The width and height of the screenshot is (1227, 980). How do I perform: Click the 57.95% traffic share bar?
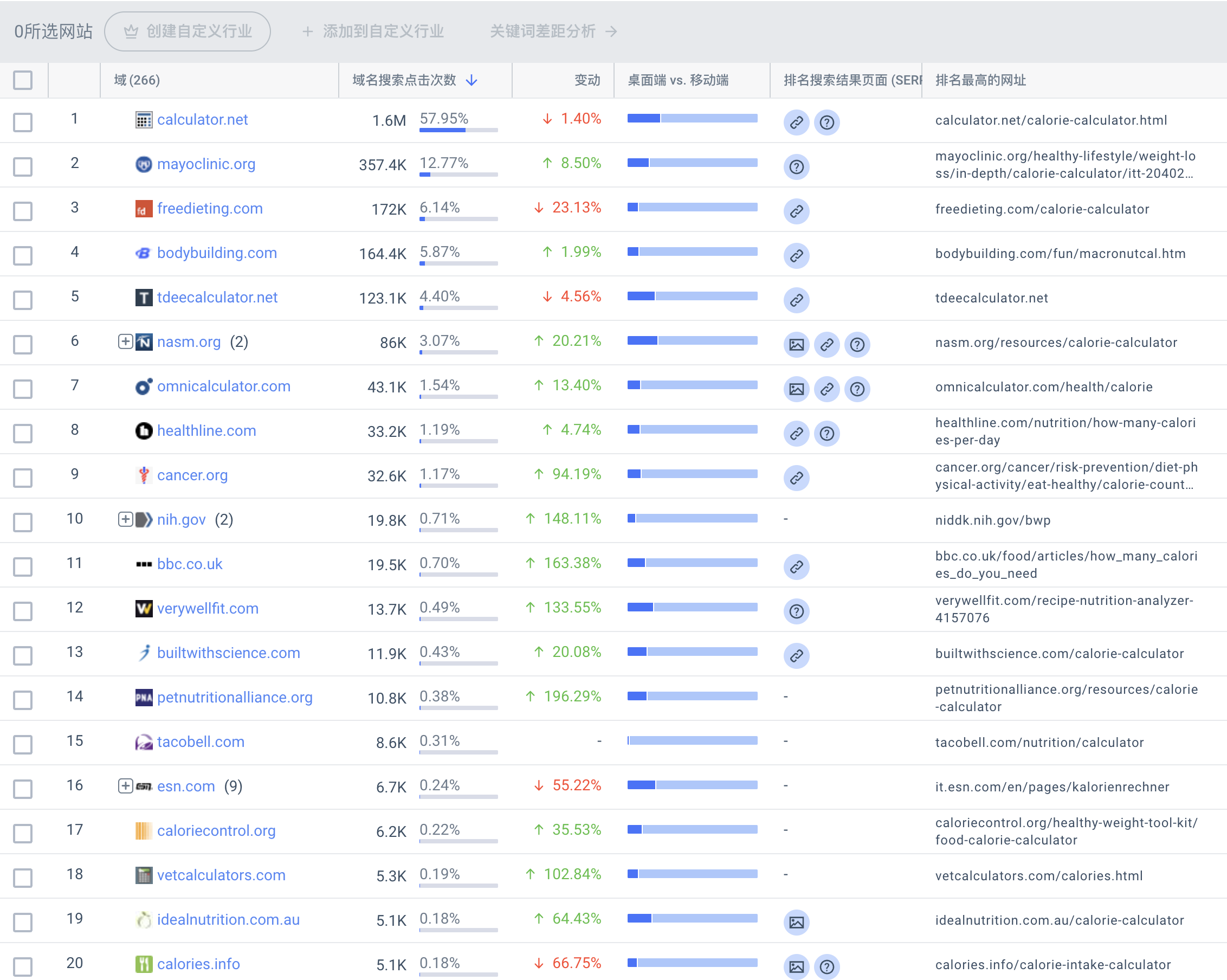click(458, 130)
